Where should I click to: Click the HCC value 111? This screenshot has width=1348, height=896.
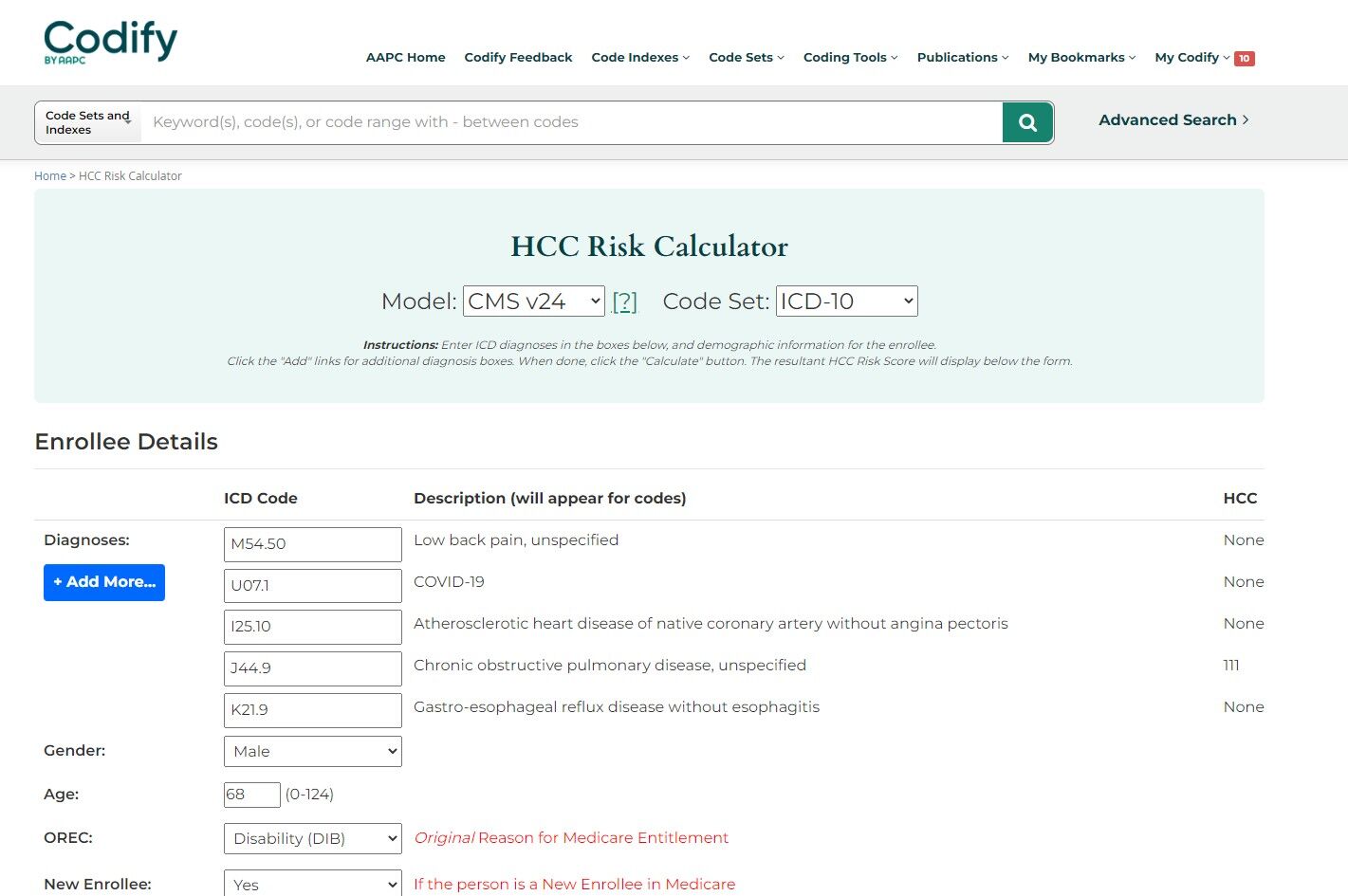(x=1231, y=666)
